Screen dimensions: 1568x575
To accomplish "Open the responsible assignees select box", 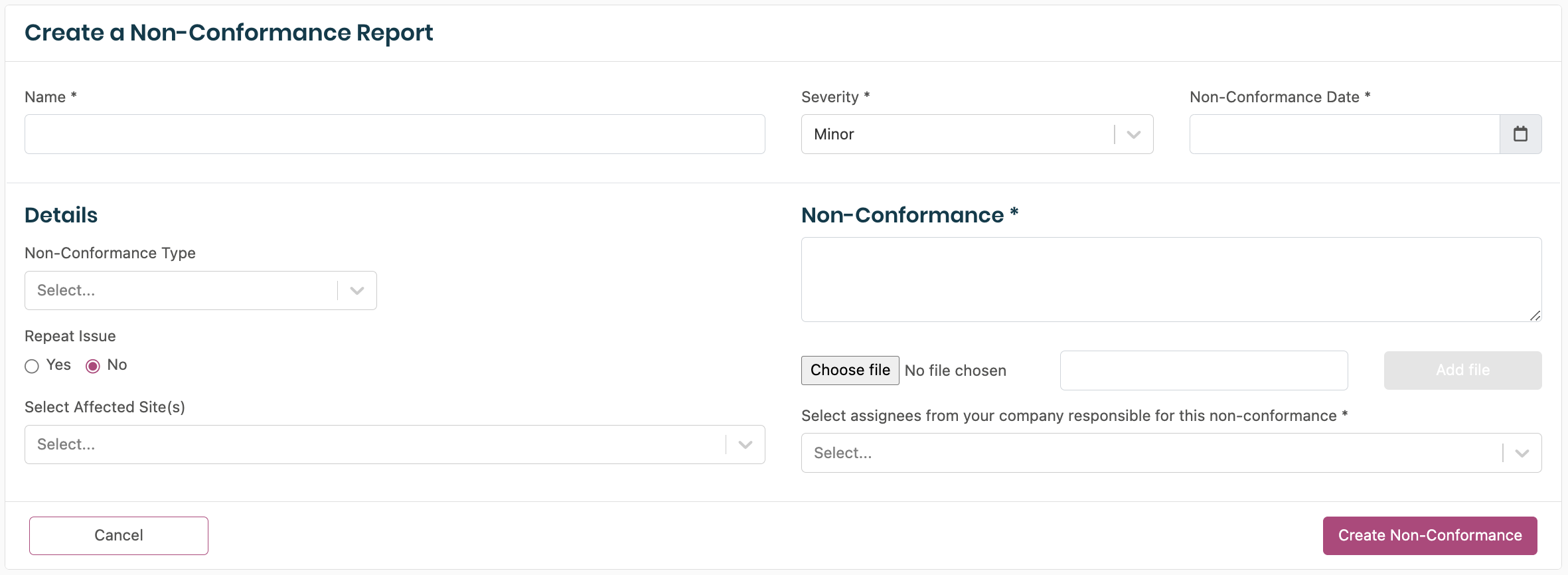I will [1148, 453].
